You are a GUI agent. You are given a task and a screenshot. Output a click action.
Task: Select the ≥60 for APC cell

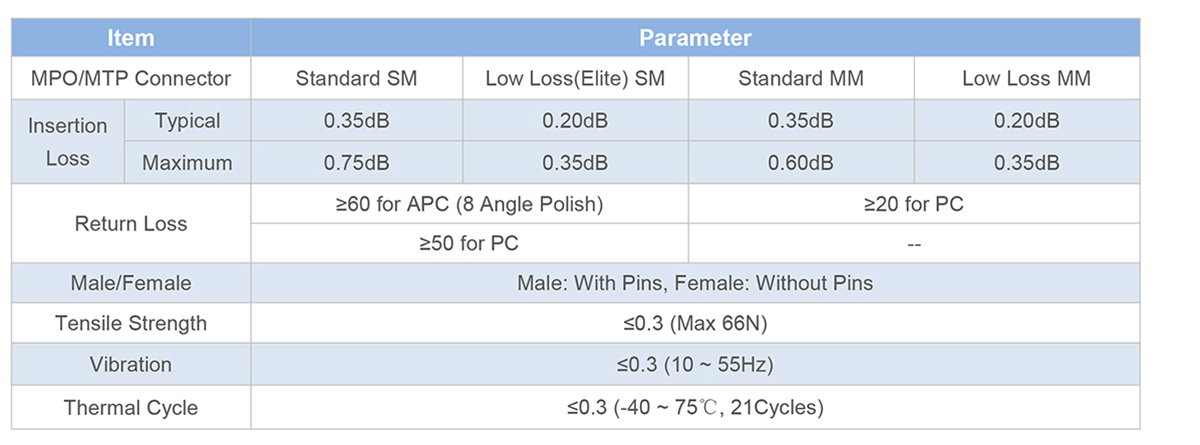tap(470, 205)
